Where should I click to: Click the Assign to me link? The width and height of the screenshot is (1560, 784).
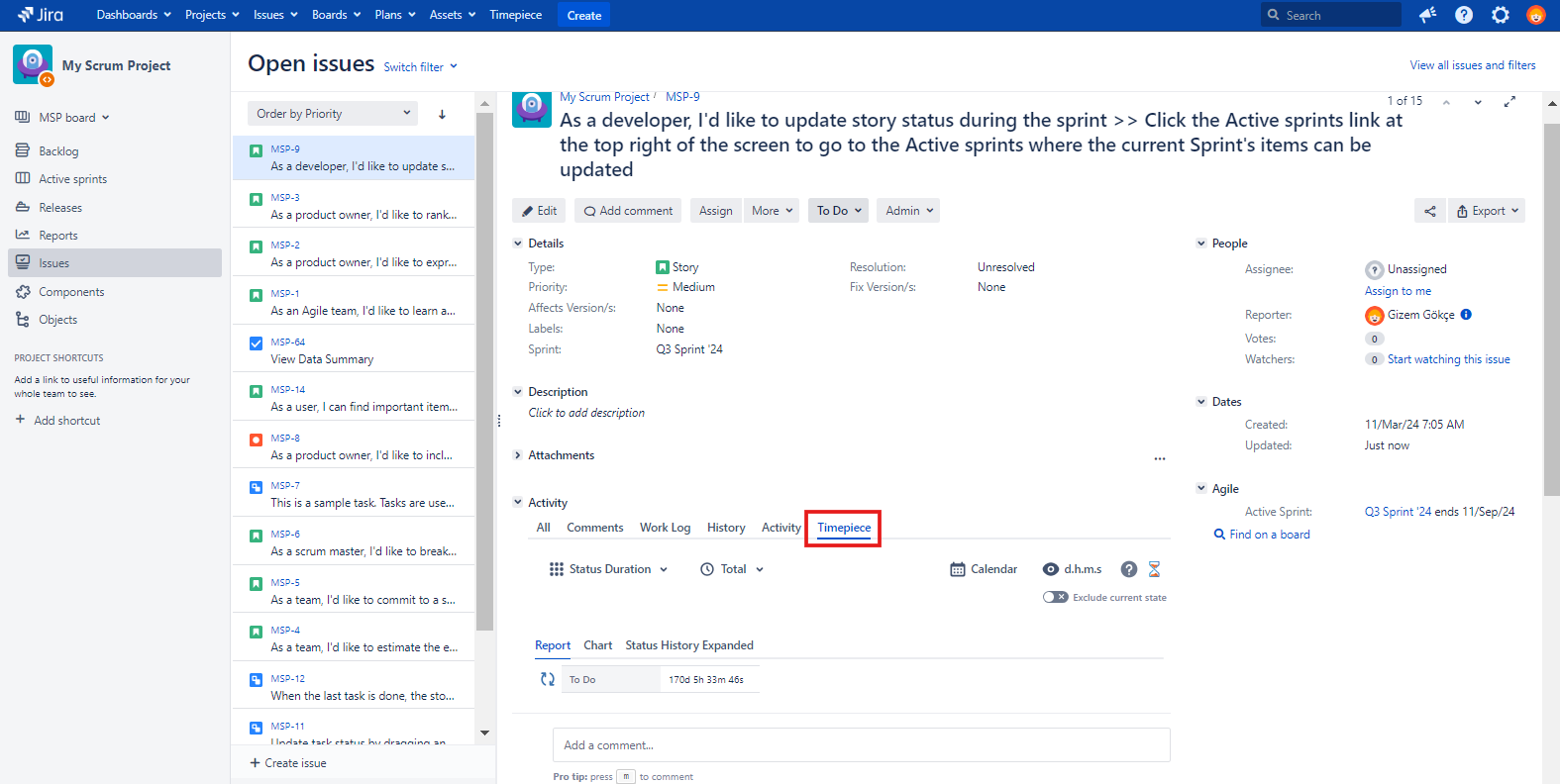(x=1397, y=291)
